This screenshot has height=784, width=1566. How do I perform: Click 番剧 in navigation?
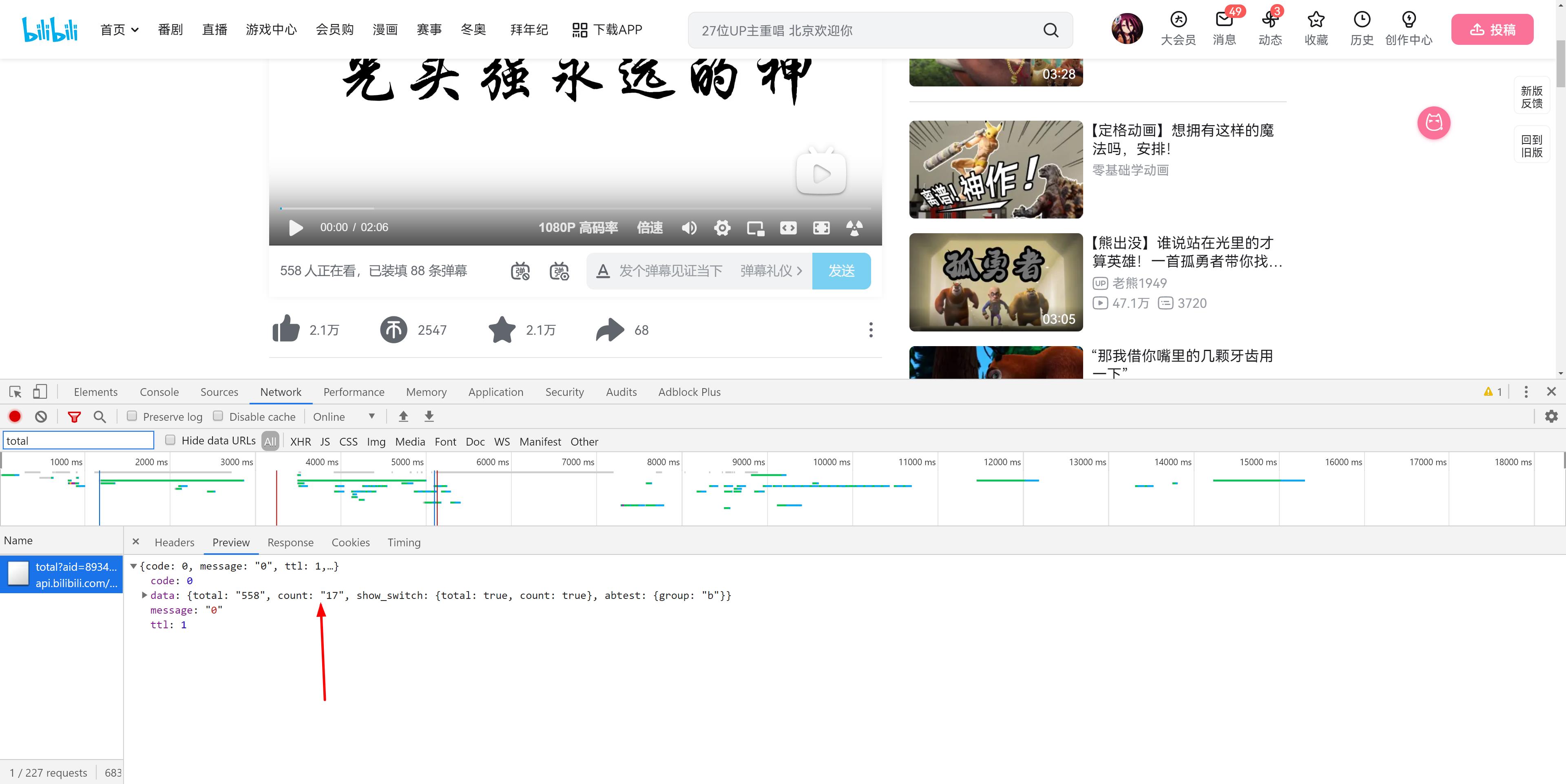[x=170, y=30]
